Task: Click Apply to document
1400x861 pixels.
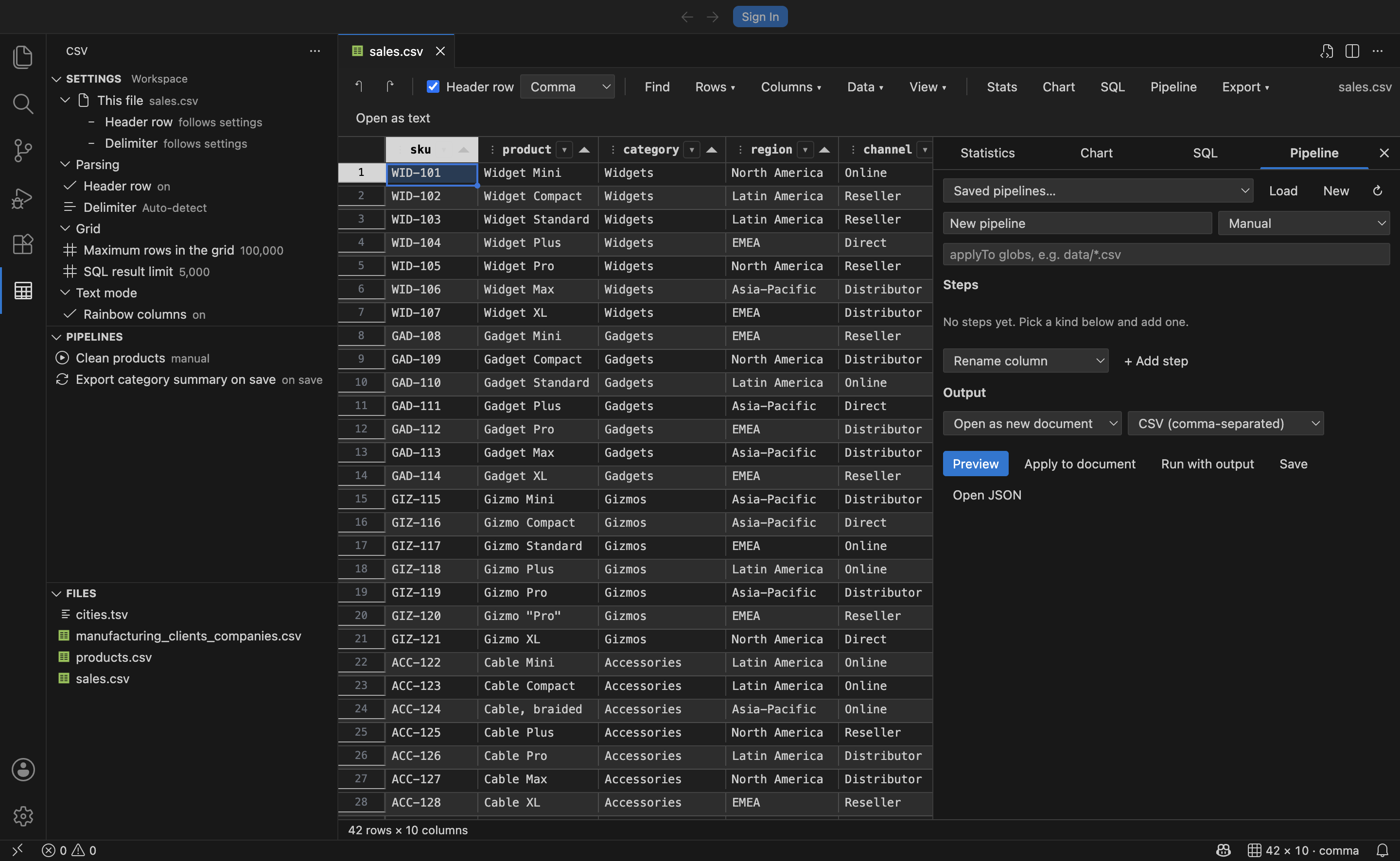Action: 1080,464
